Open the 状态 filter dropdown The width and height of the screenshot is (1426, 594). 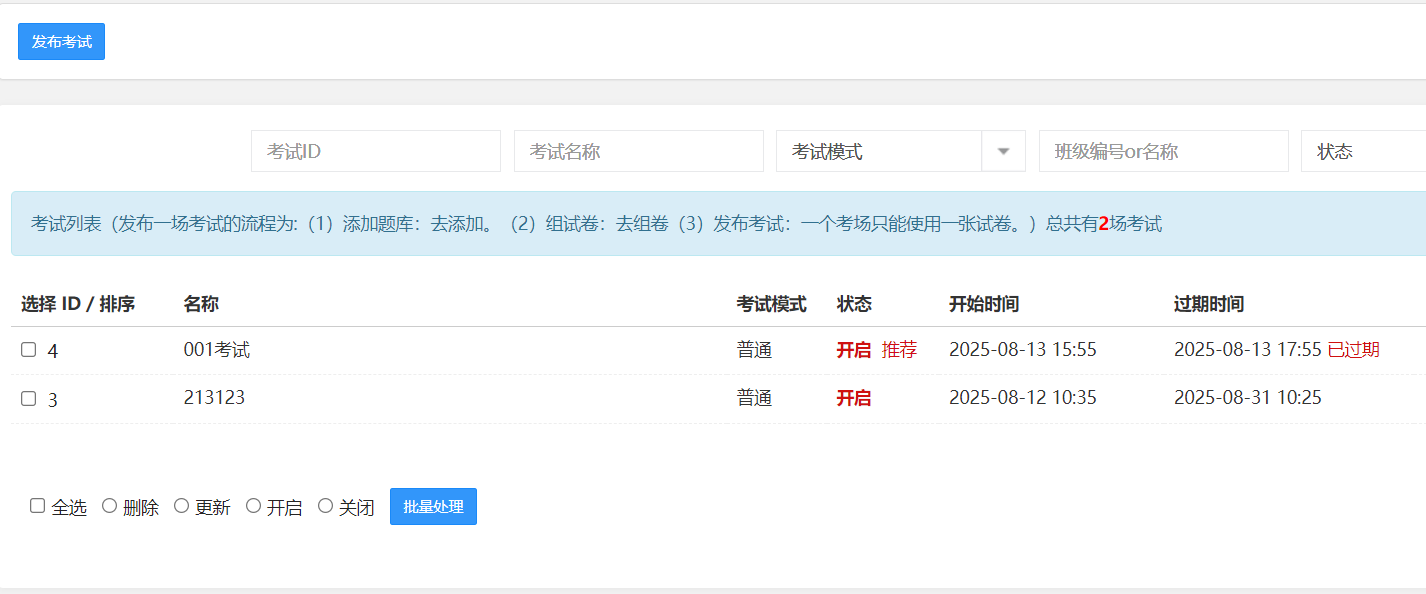coord(1362,151)
